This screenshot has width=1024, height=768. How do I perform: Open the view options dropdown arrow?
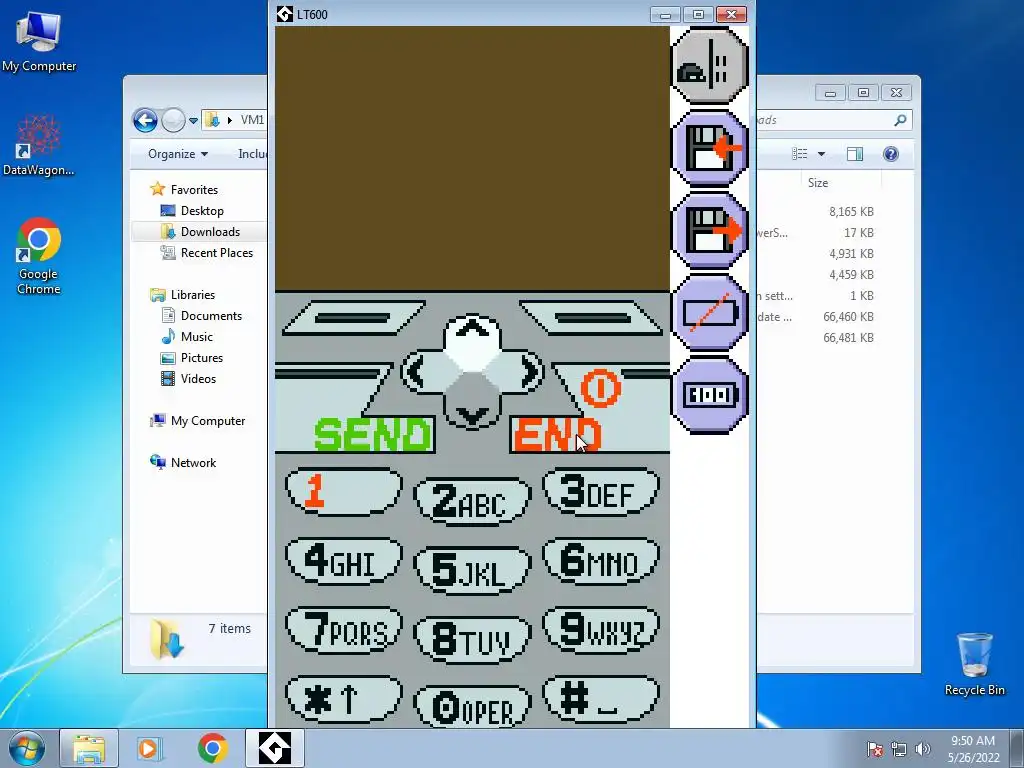pyautogui.click(x=822, y=154)
